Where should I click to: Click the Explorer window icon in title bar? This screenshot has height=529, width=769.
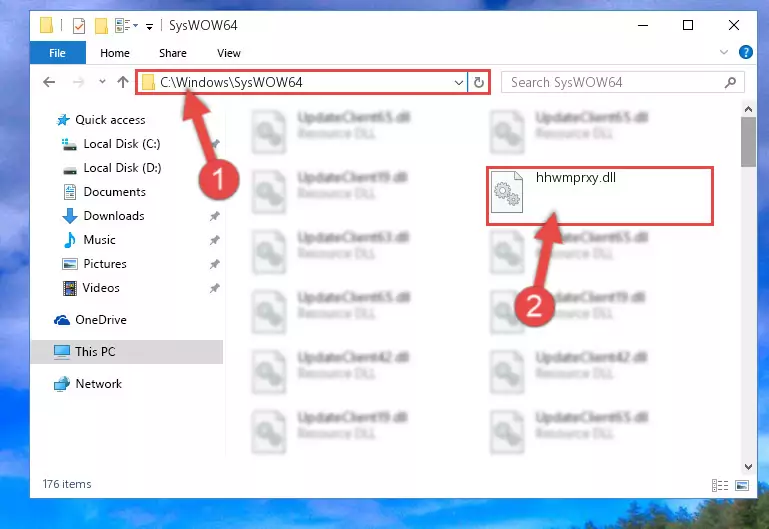point(47,25)
